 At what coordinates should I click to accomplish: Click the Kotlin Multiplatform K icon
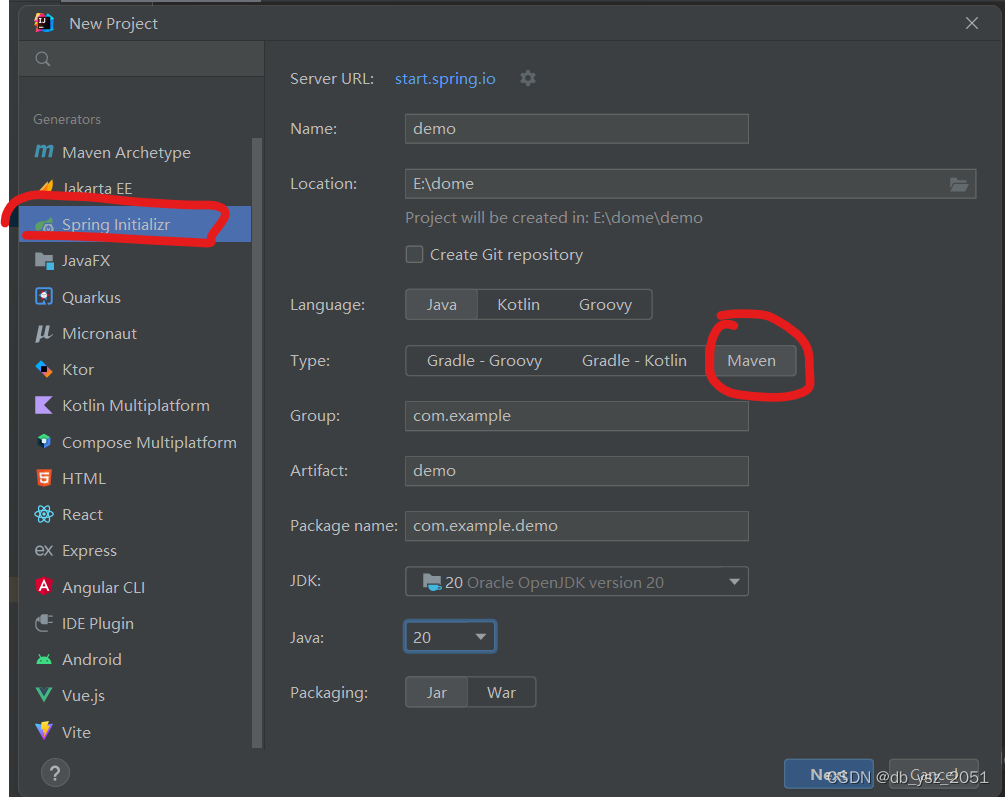[44, 405]
